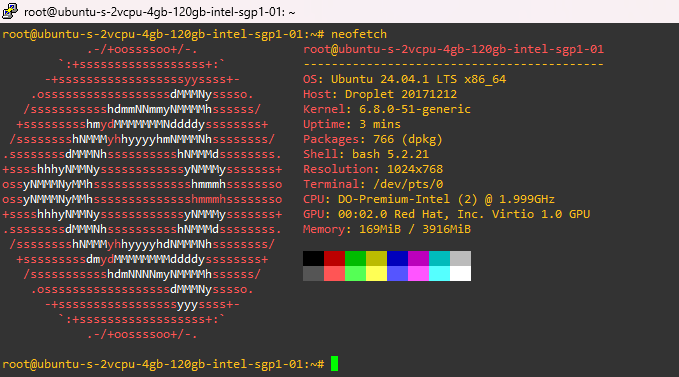
Task: Click the Memory line 169MiB / 3916MiB
Action: pyautogui.click(x=387, y=229)
